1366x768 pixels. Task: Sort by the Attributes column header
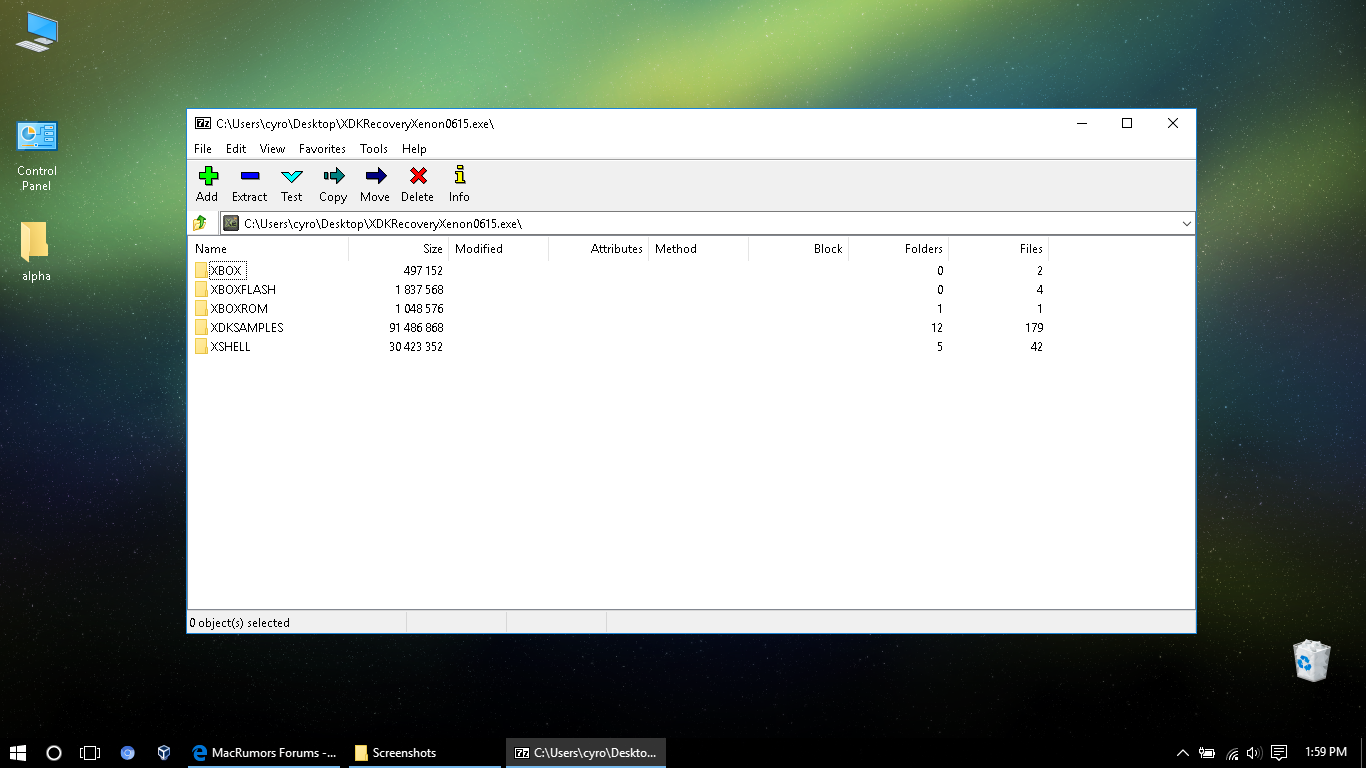598,248
